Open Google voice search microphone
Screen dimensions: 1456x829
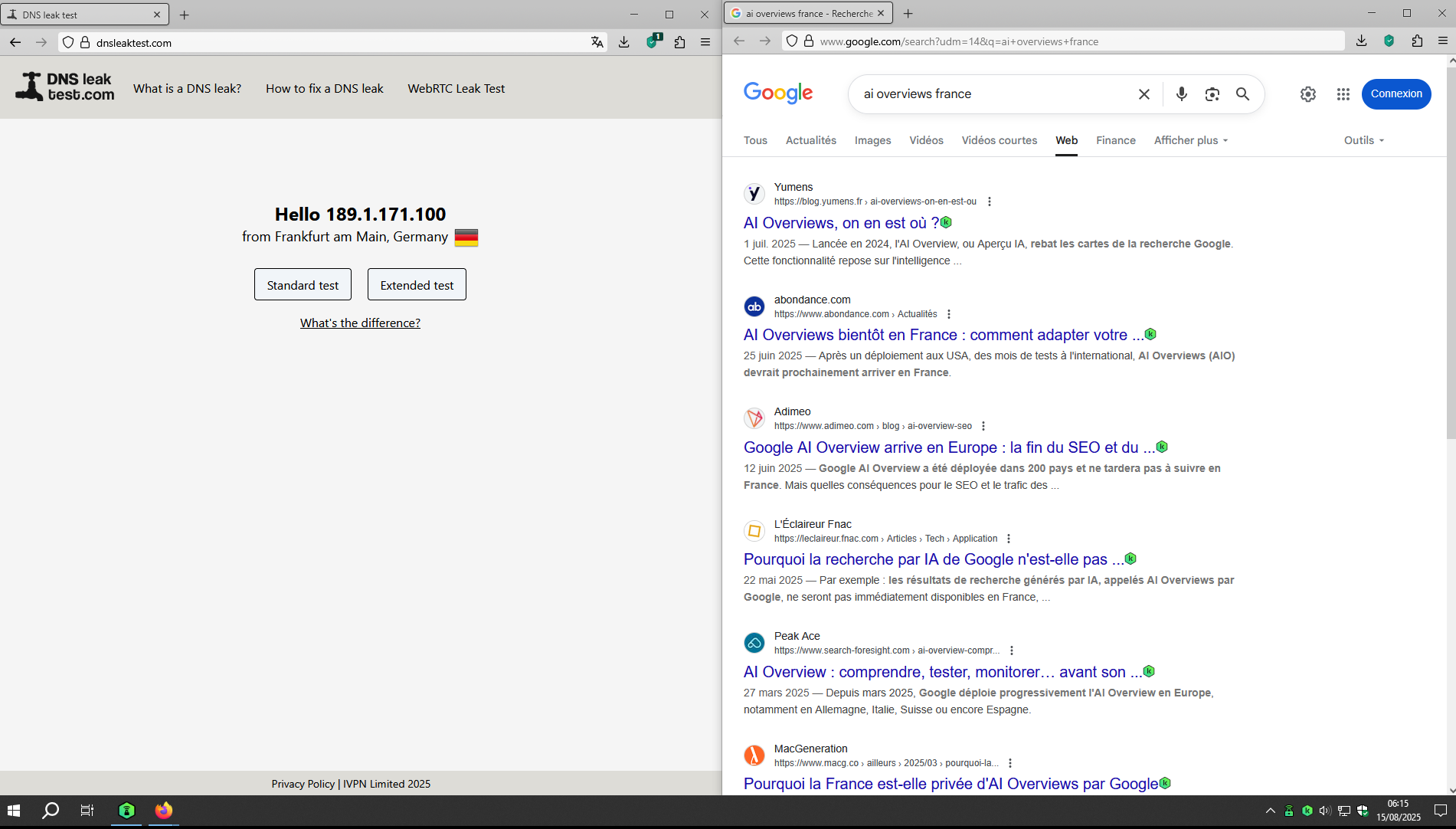click(x=1181, y=93)
